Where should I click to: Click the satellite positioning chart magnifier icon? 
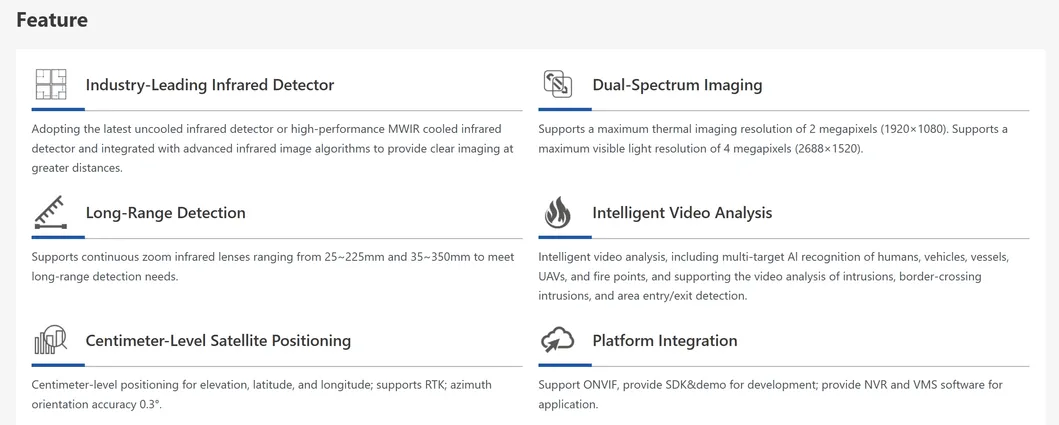click(50, 341)
